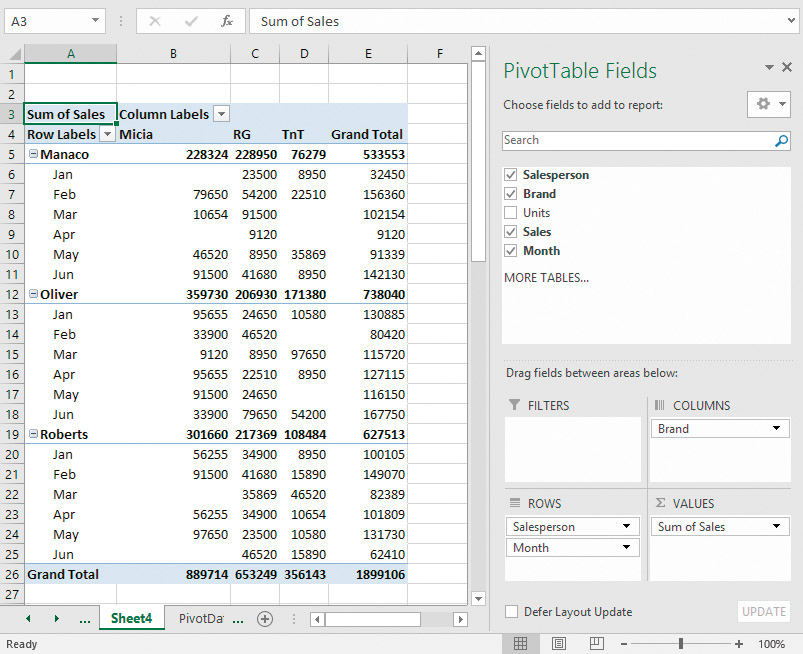This screenshot has width=803, height=654.
Task: Uncheck the Brand field checkbox
Action: tap(511, 194)
